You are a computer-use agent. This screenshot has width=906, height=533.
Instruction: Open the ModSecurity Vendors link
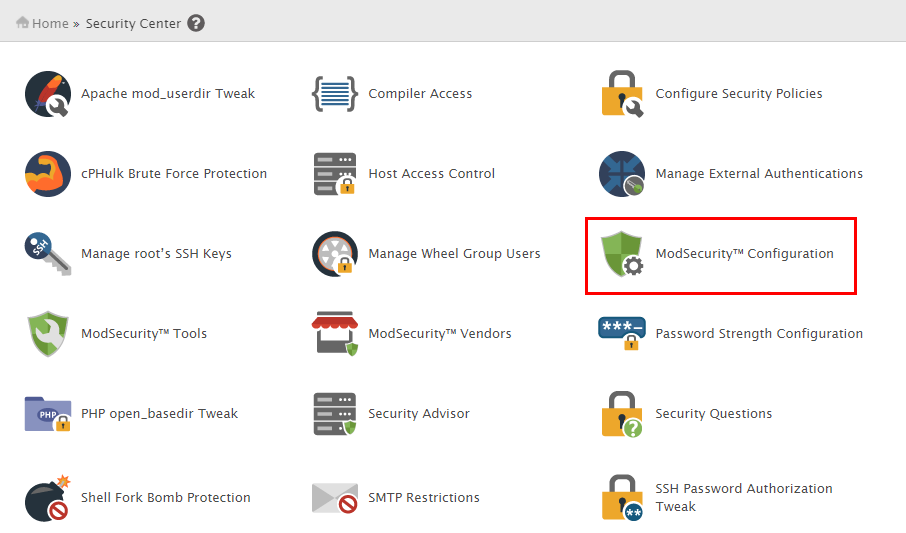(440, 334)
